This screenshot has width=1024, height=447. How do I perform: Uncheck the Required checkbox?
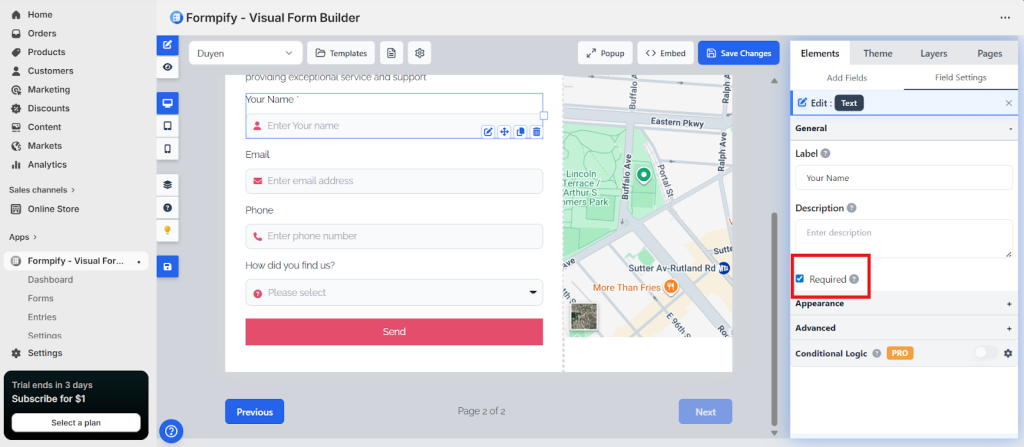[799, 279]
